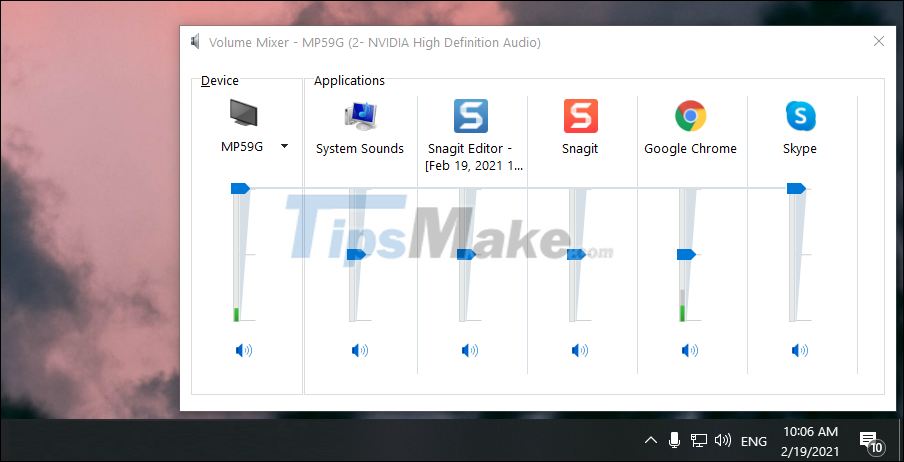This screenshot has width=904, height=462.
Task: Show hidden tray icons in taskbar
Action: tap(650, 441)
